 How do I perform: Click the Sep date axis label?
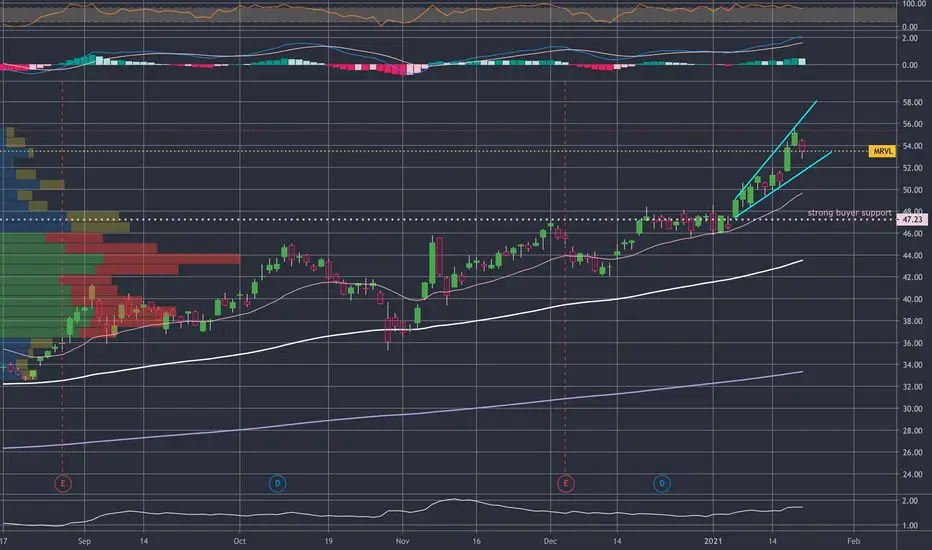click(84, 541)
